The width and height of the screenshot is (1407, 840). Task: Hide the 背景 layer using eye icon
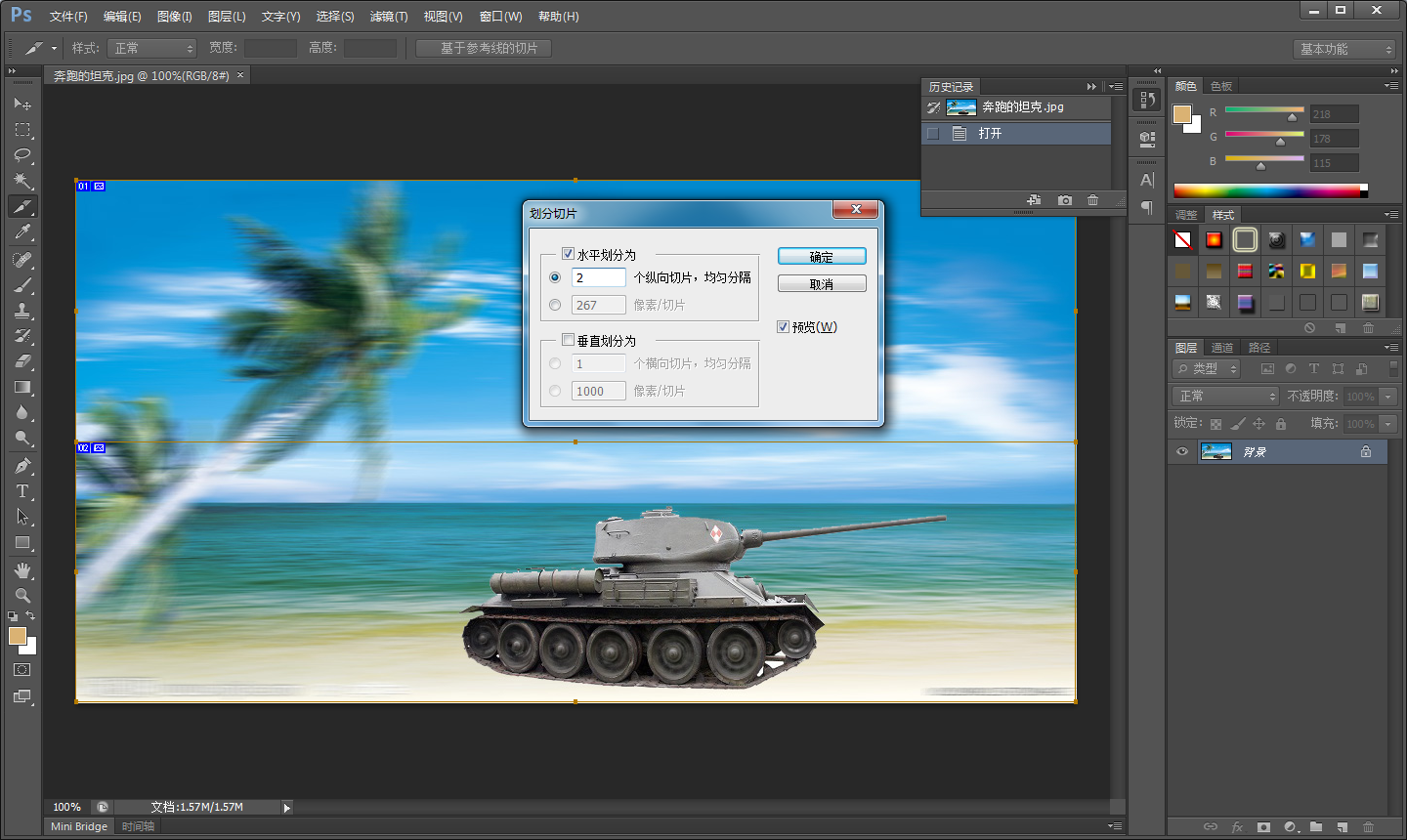(1182, 451)
